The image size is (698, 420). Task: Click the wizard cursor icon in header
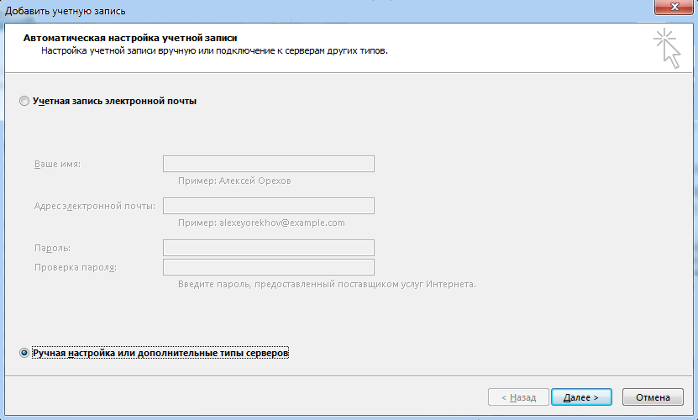click(x=665, y=47)
